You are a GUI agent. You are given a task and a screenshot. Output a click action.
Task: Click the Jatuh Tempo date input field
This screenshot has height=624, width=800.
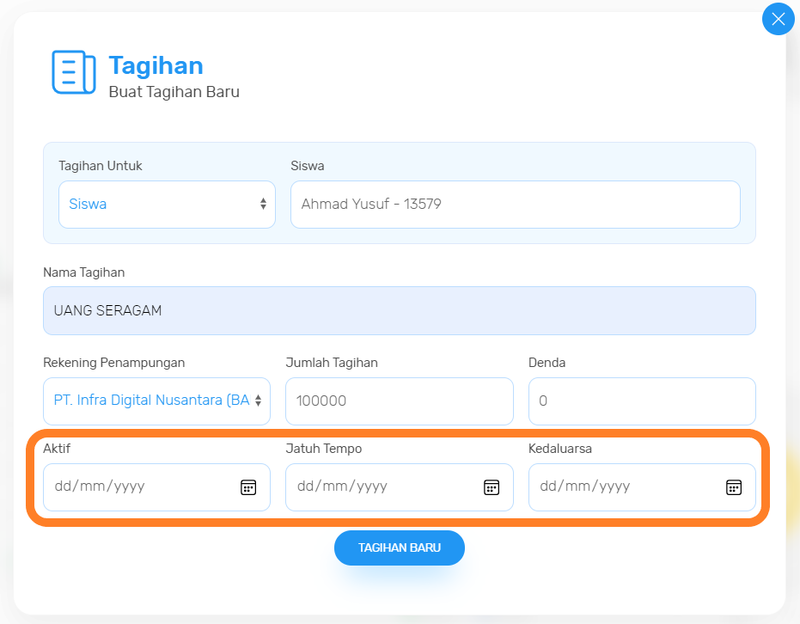pos(399,487)
